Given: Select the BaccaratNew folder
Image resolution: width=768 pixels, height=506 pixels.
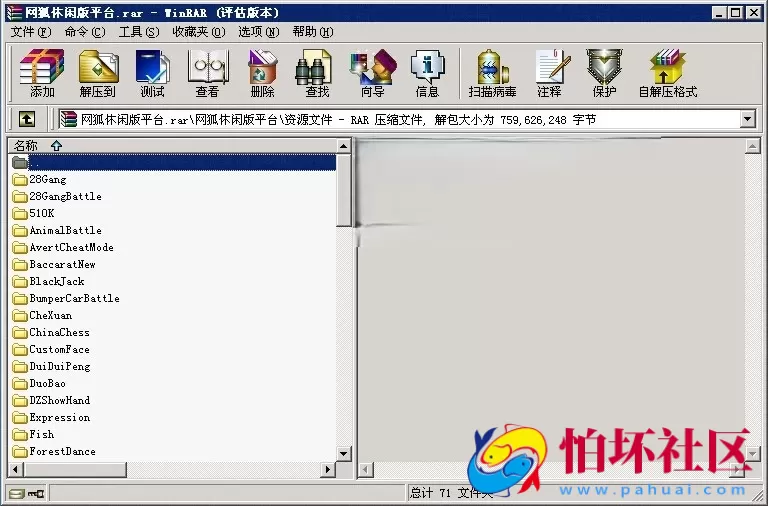Looking at the screenshot, I should [54, 265].
